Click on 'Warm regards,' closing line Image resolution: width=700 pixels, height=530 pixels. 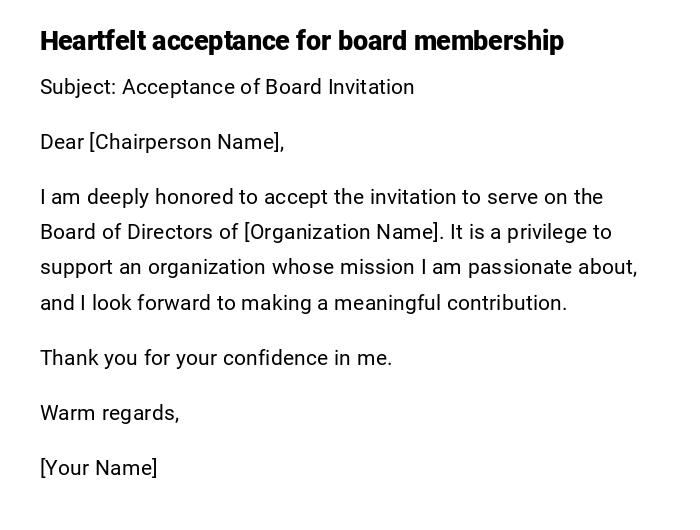[x=109, y=413]
